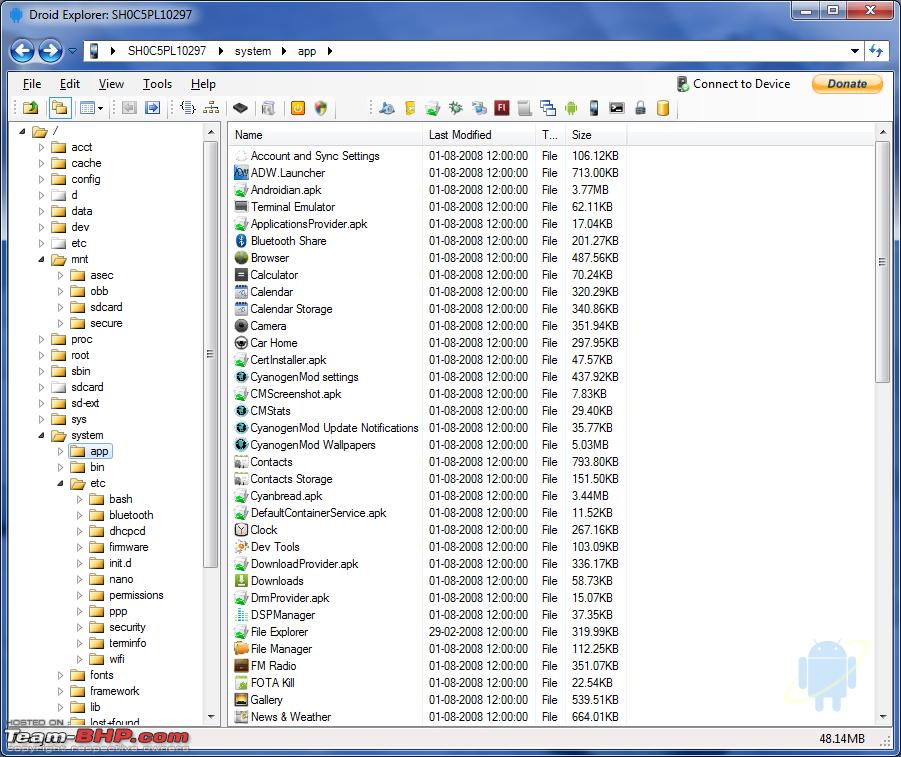Expand the framework folder in tree
Image resolution: width=901 pixels, height=757 pixels.
click(60, 691)
